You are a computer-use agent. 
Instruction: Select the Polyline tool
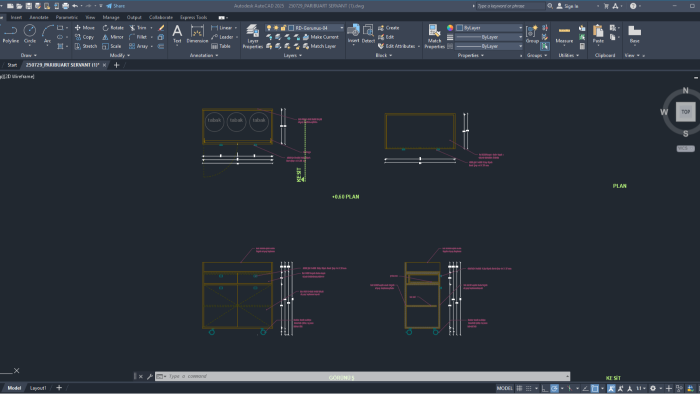tap(10, 34)
